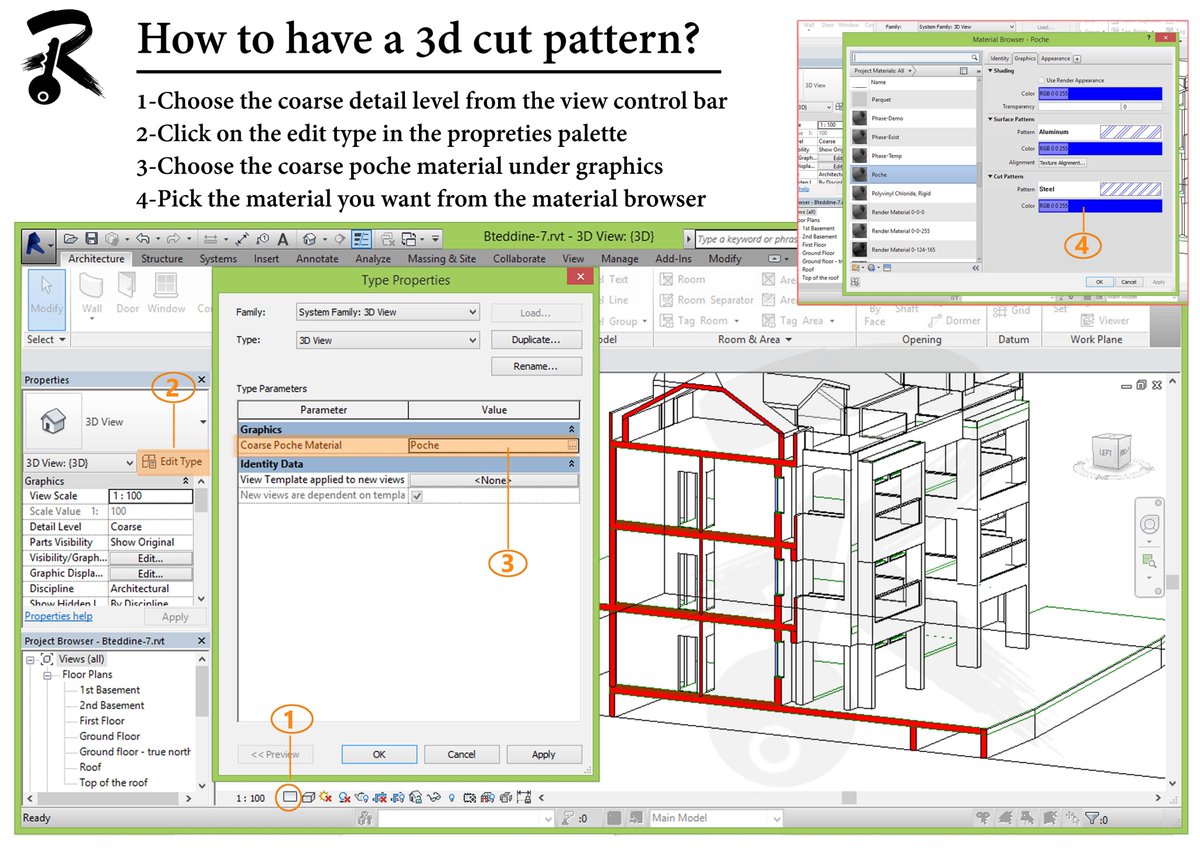This screenshot has width=1200, height=848.
Task: Collapse the Floor Plans tree node
Action: (x=47, y=675)
